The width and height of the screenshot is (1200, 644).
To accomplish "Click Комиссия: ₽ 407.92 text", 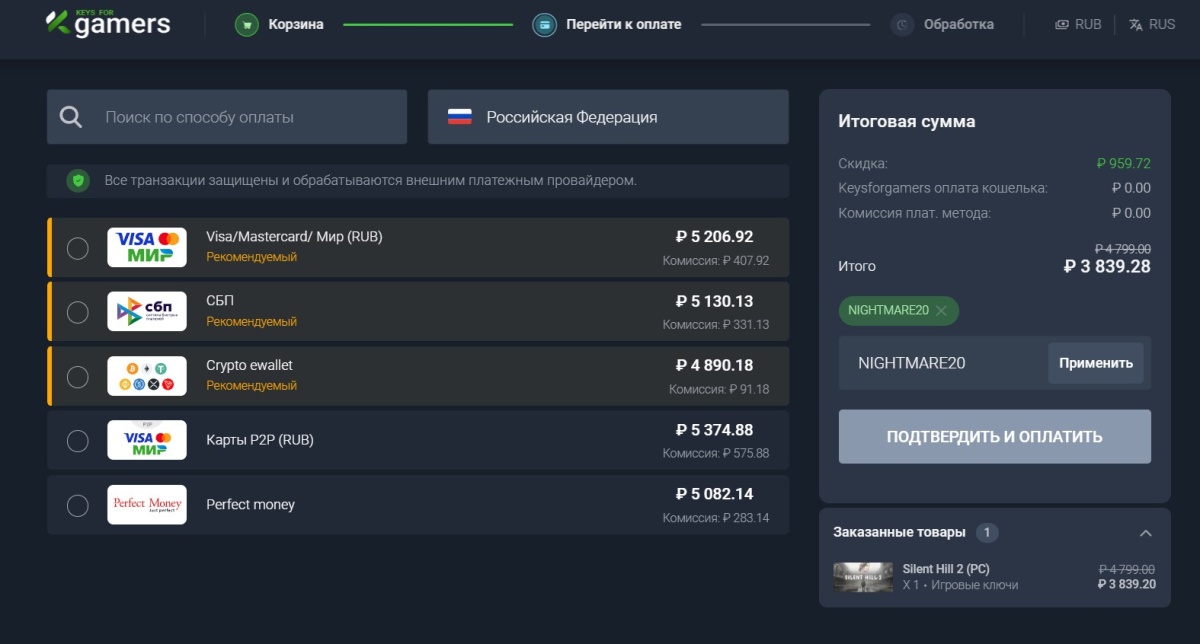I will click(716, 261).
